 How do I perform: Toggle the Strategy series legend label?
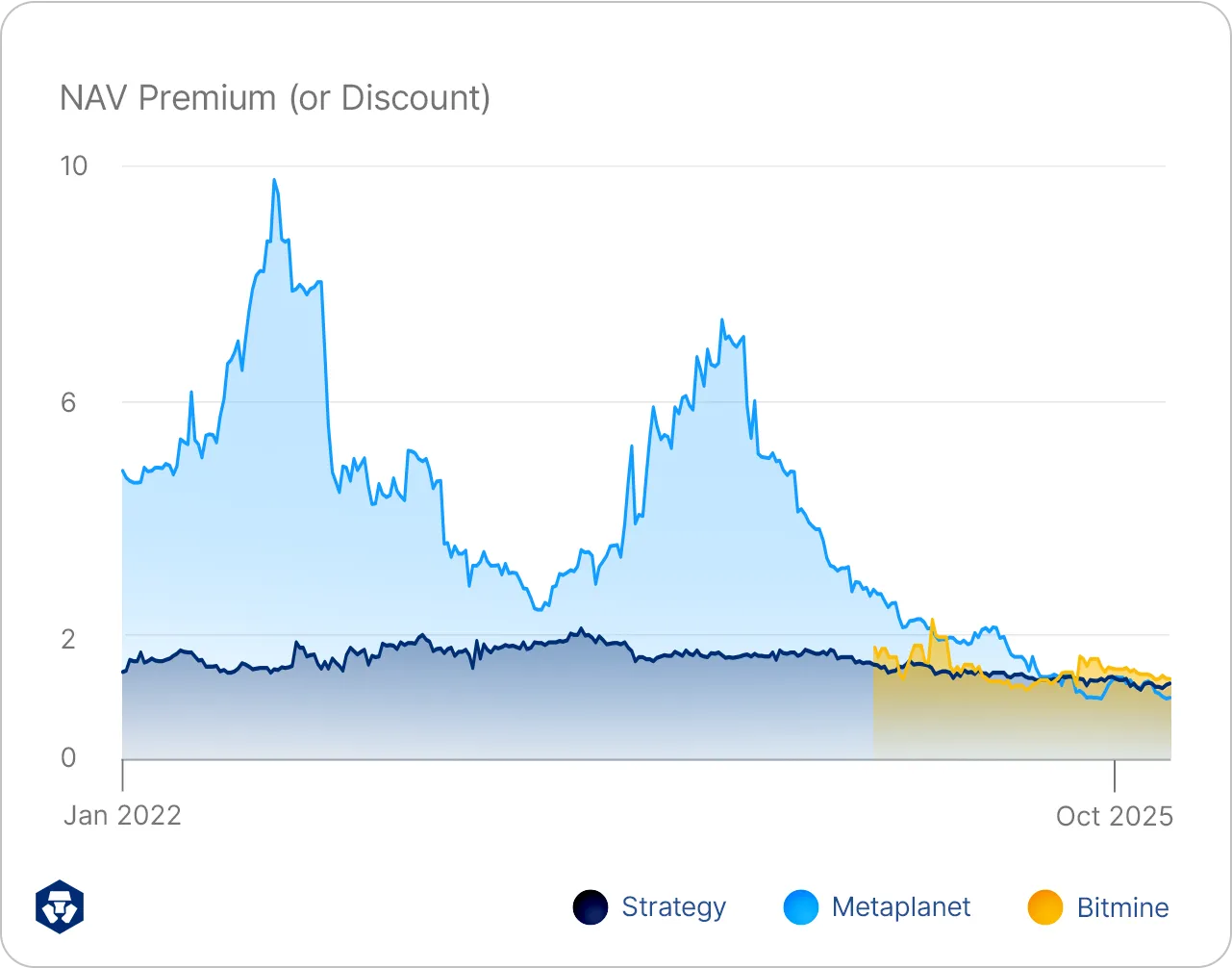tap(673, 907)
